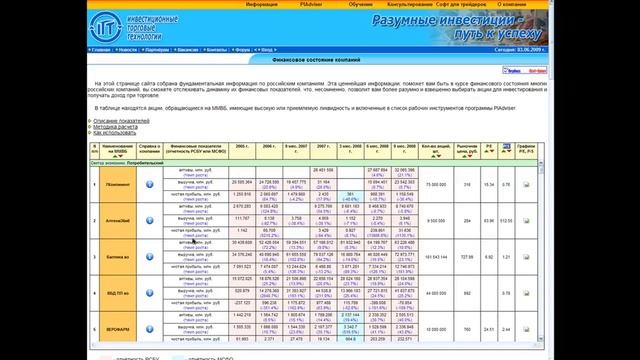
Task: Click the P/S value 512.55
Action: point(506,221)
